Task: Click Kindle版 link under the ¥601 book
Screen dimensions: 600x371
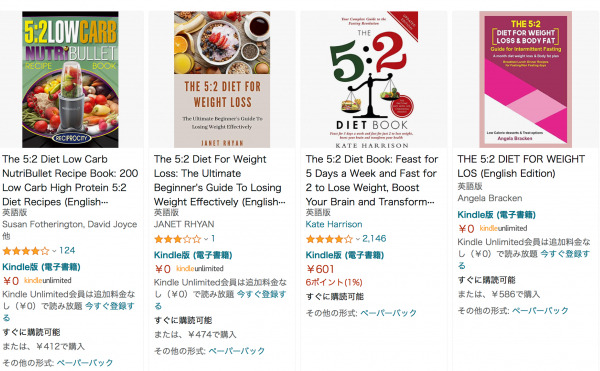Action: [344, 255]
